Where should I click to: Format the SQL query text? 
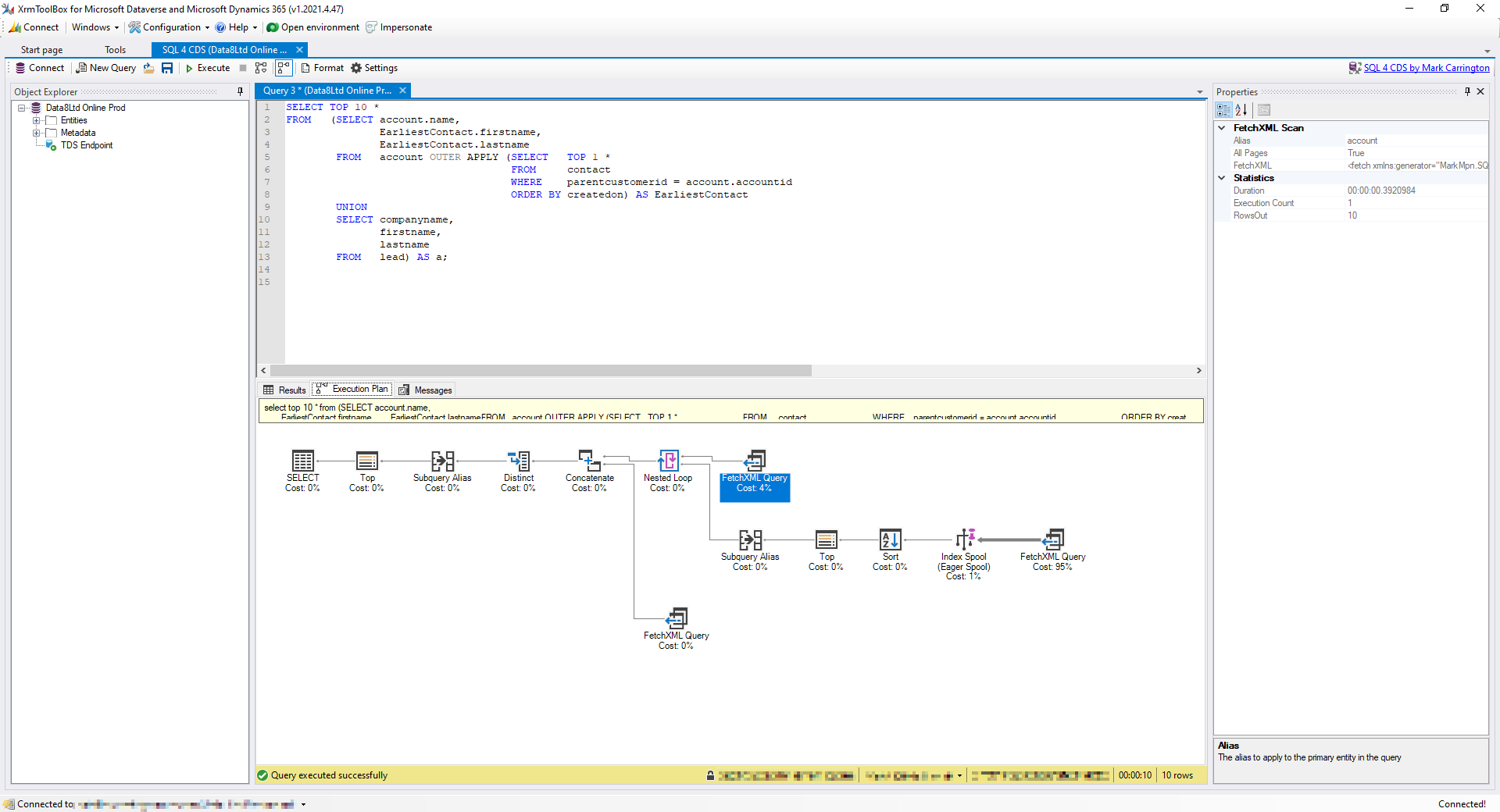coord(322,68)
